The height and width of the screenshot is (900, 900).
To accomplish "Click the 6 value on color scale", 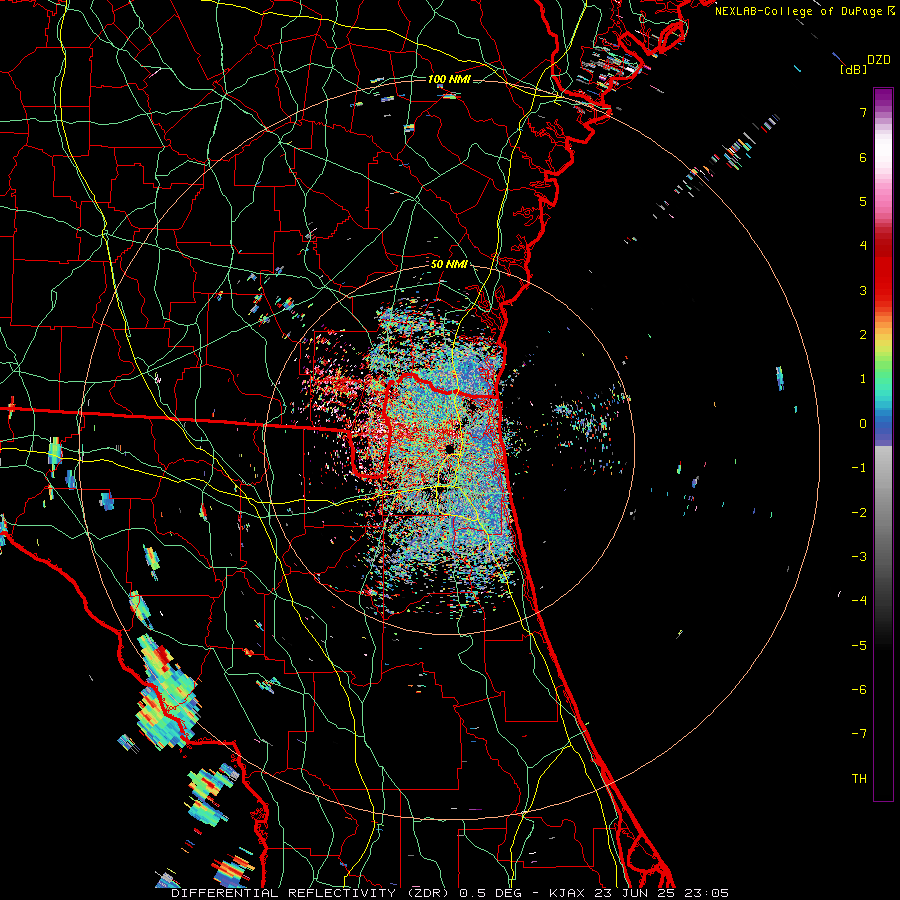I will pos(863,157).
